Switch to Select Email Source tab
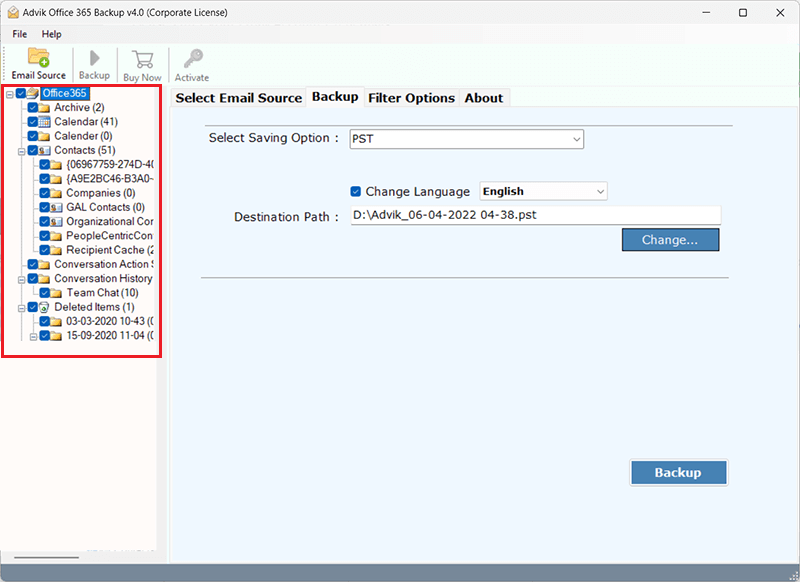 point(239,98)
